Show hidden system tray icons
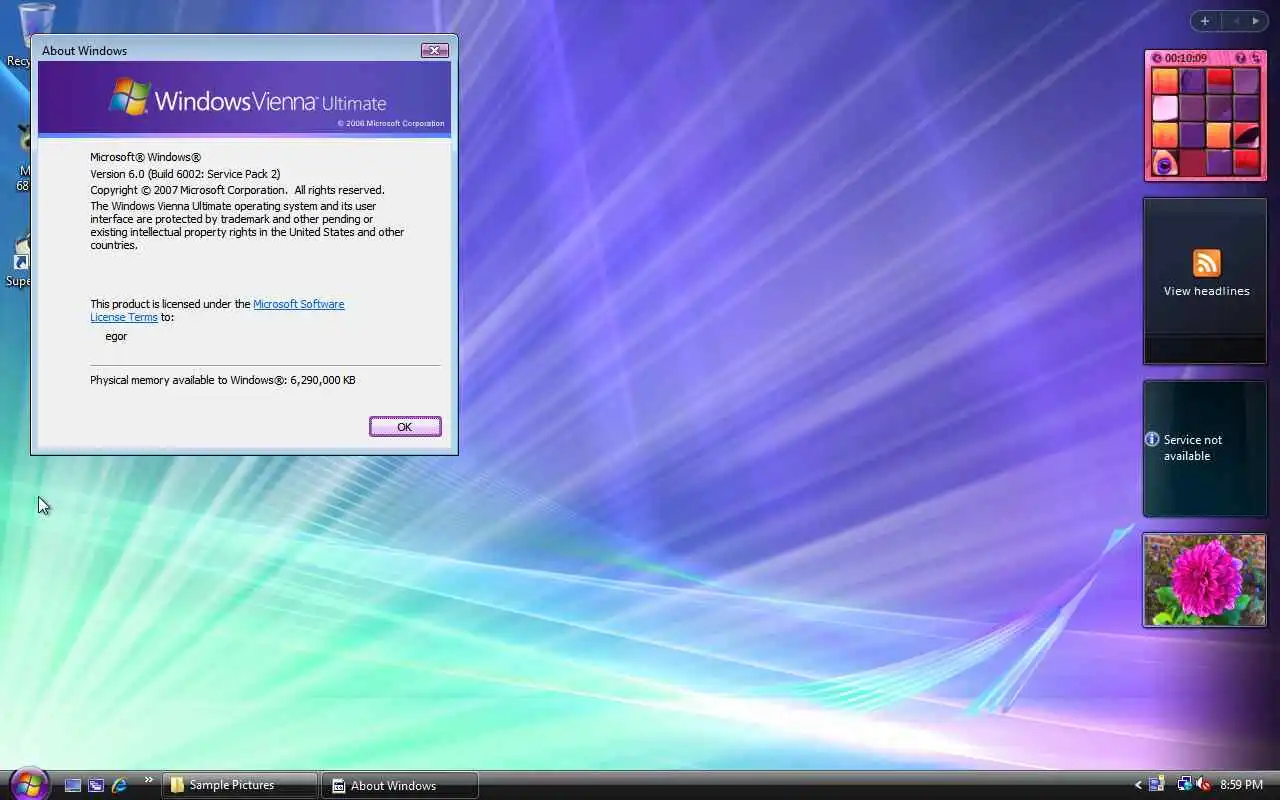 click(x=1138, y=786)
